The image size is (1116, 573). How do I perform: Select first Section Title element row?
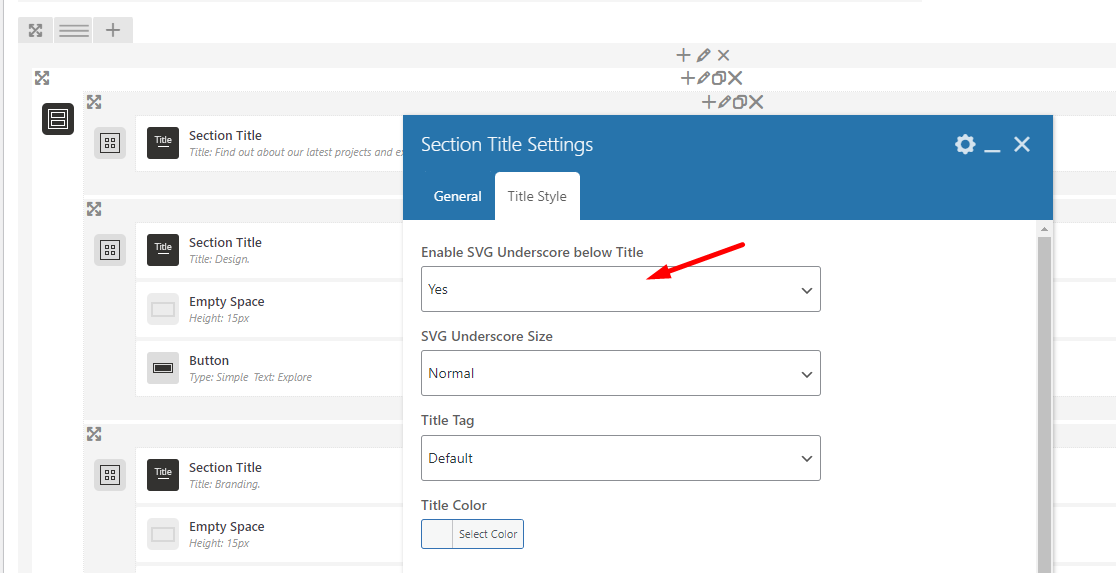point(269,143)
